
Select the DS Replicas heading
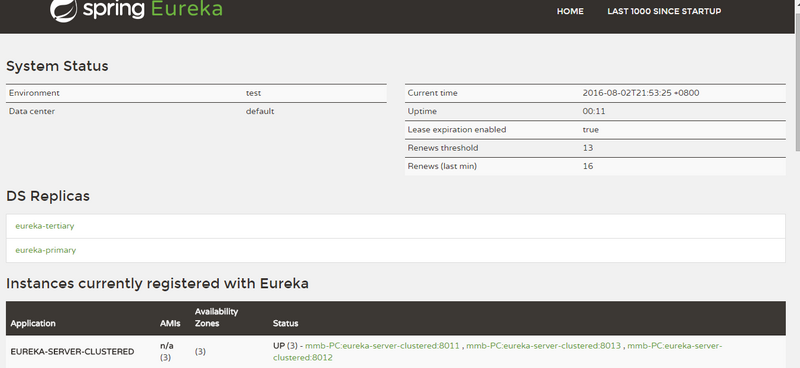[48, 196]
